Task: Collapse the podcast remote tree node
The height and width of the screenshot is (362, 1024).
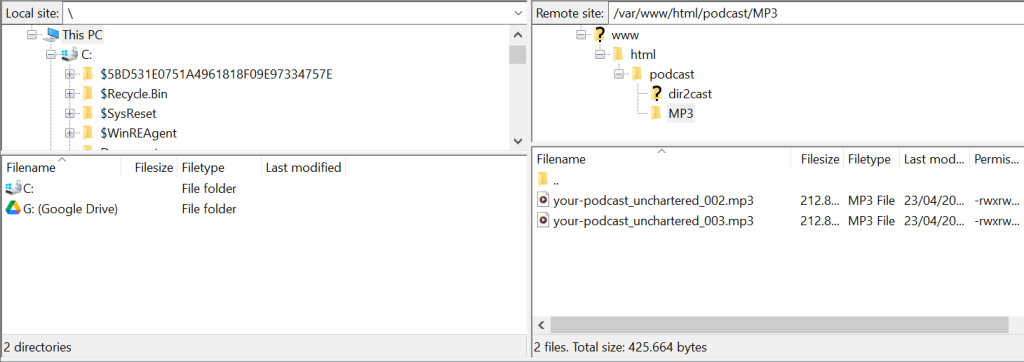Action: 619,74
